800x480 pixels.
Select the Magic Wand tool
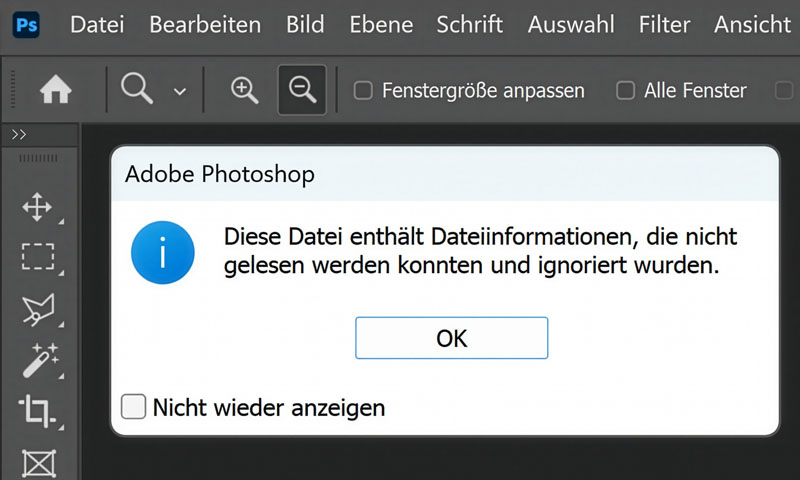pyautogui.click(x=39, y=360)
